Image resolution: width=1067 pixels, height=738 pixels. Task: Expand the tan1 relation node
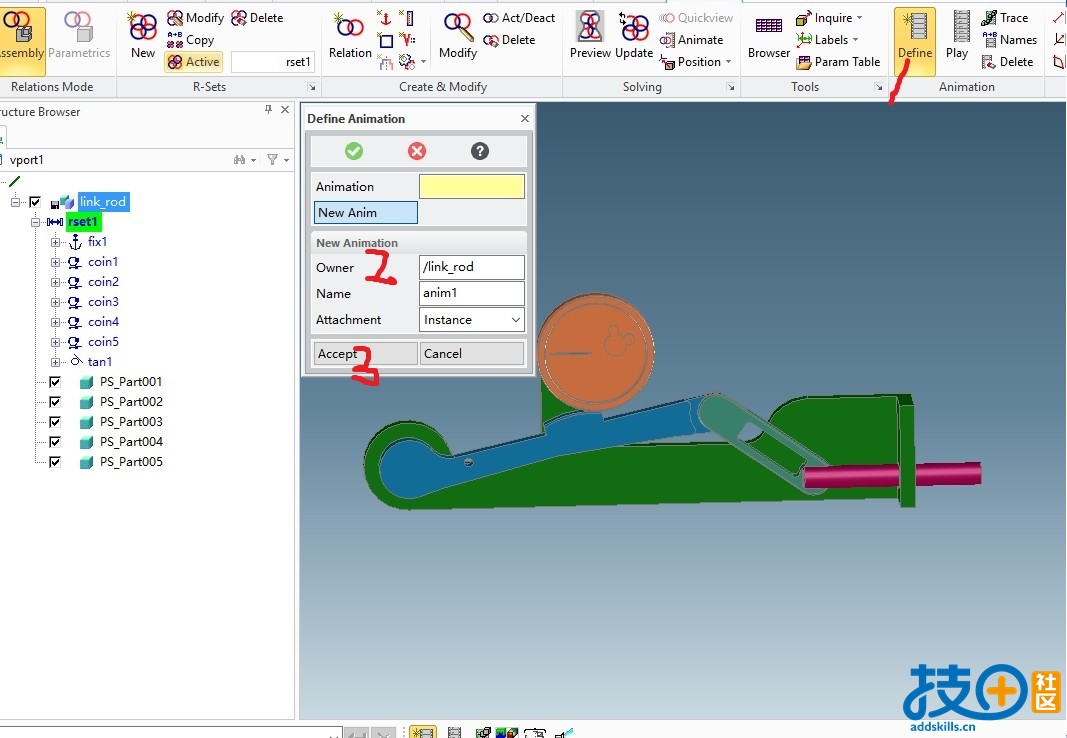pyautogui.click(x=55, y=362)
